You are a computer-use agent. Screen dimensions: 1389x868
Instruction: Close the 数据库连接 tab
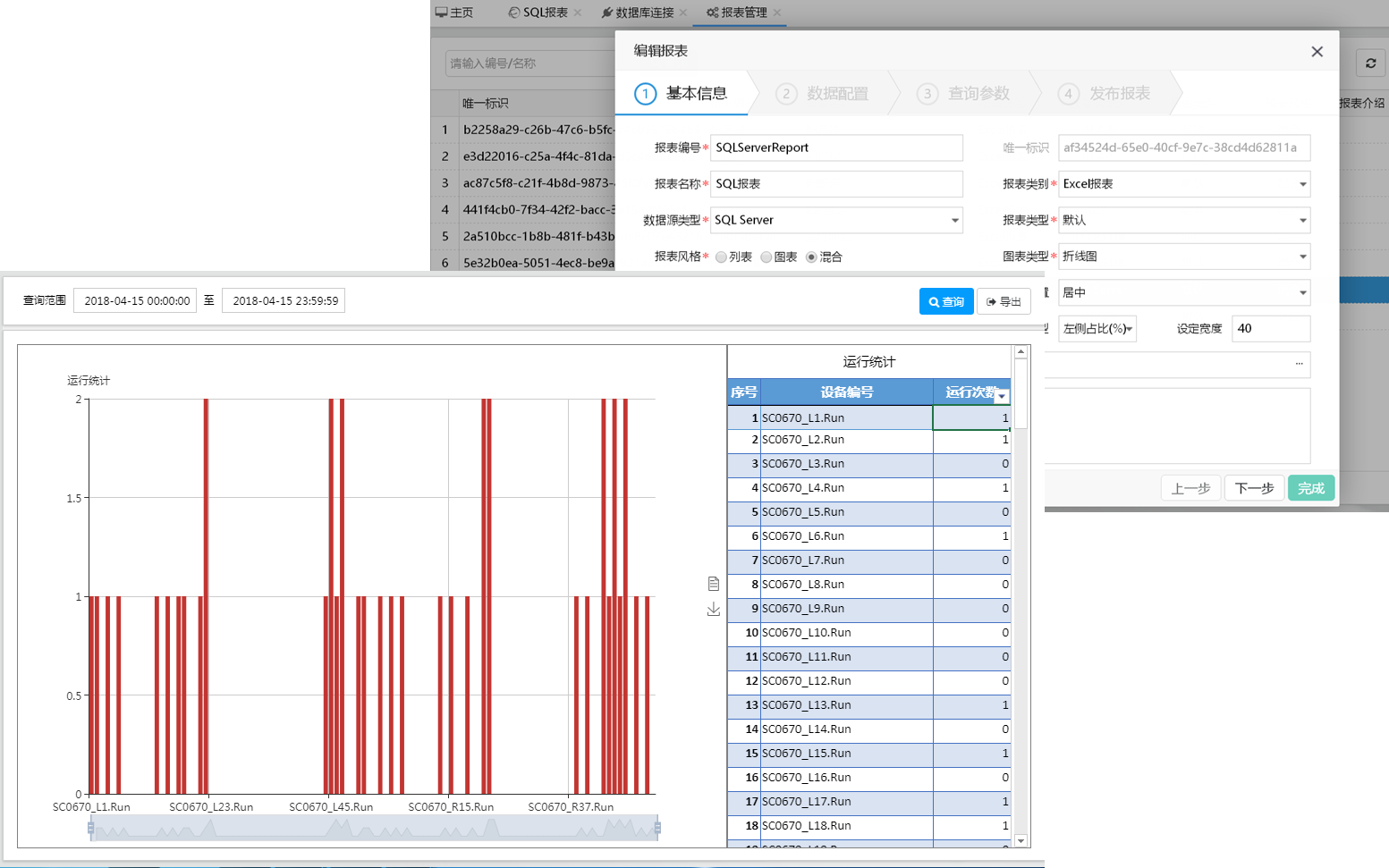pyautogui.click(x=683, y=13)
